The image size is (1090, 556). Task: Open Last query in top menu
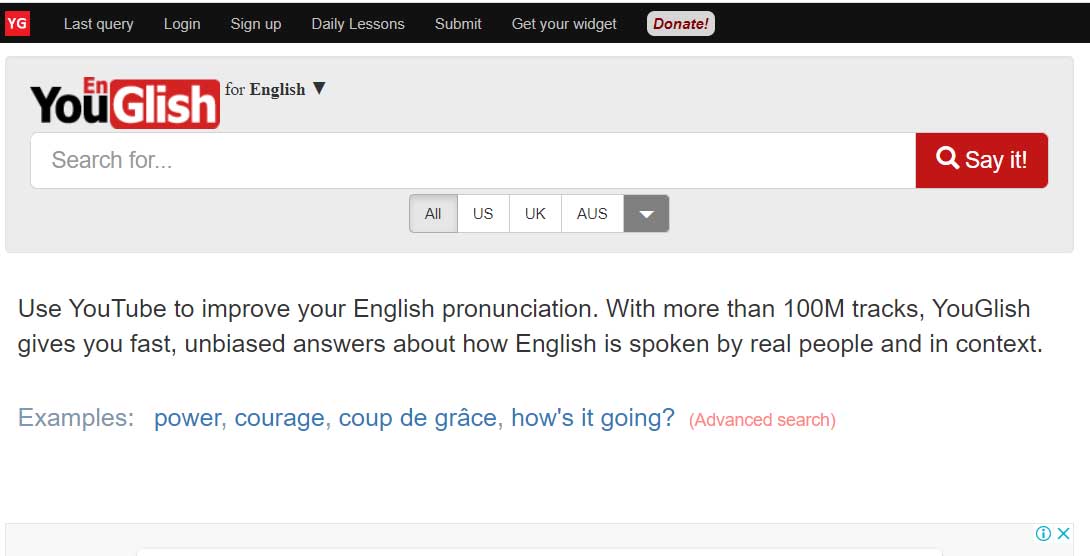(99, 24)
